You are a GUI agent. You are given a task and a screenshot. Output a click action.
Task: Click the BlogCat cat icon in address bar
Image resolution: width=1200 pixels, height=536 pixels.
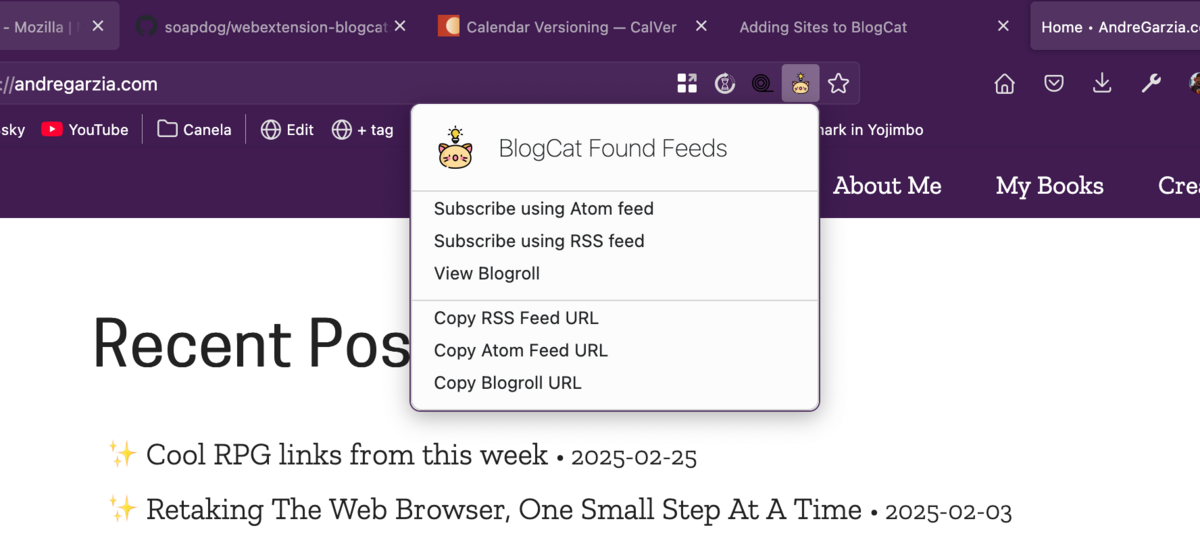coord(800,84)
